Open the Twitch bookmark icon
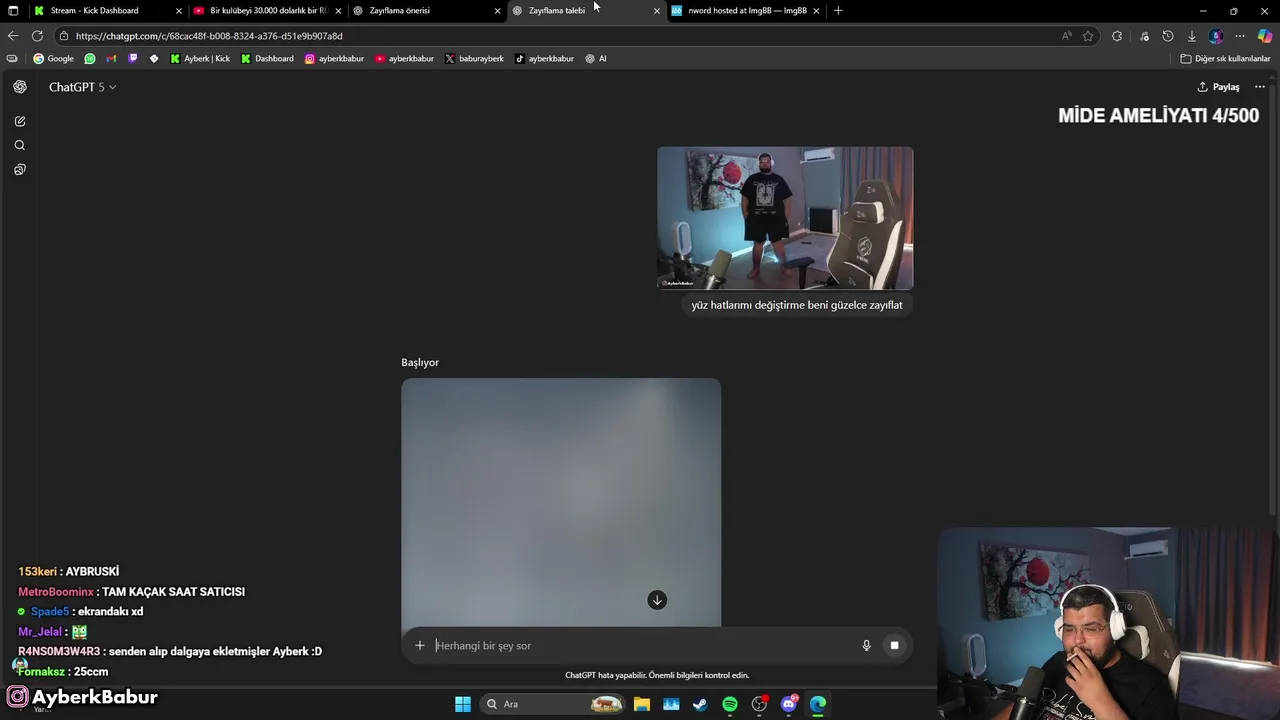 tap(132, 59)
